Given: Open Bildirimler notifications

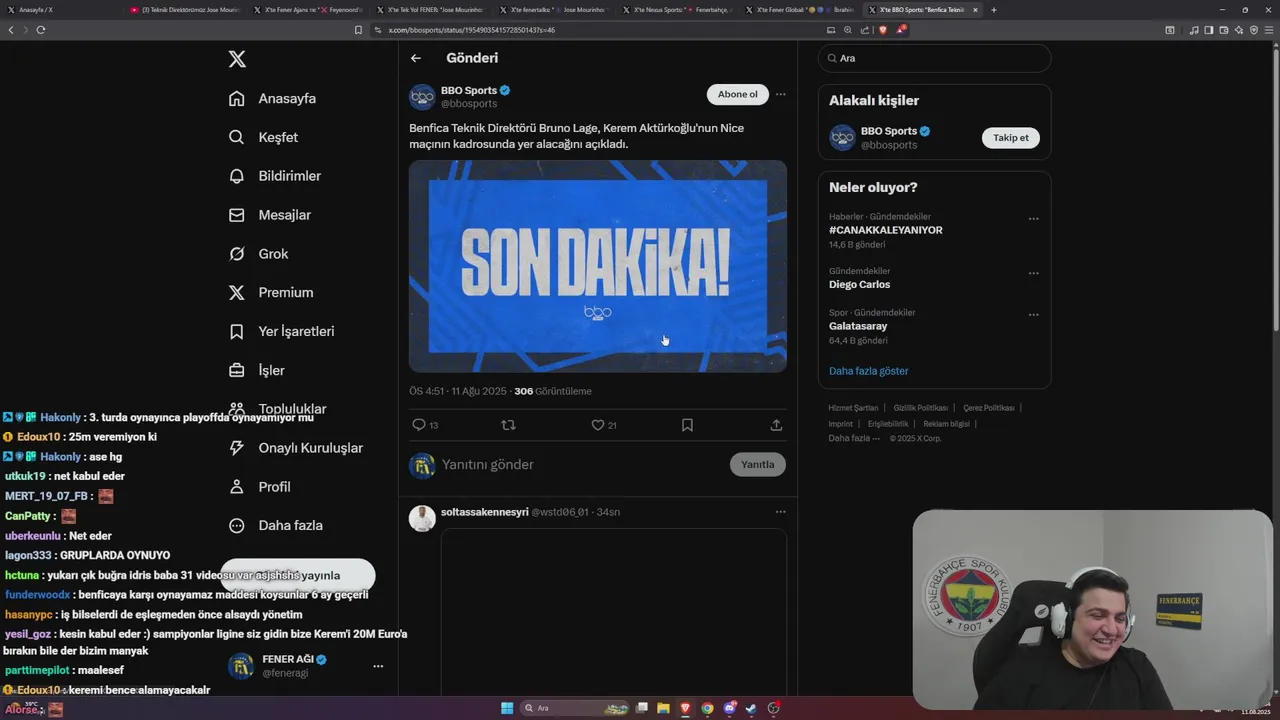Looking at the screenshot, I should click(275, 176).
